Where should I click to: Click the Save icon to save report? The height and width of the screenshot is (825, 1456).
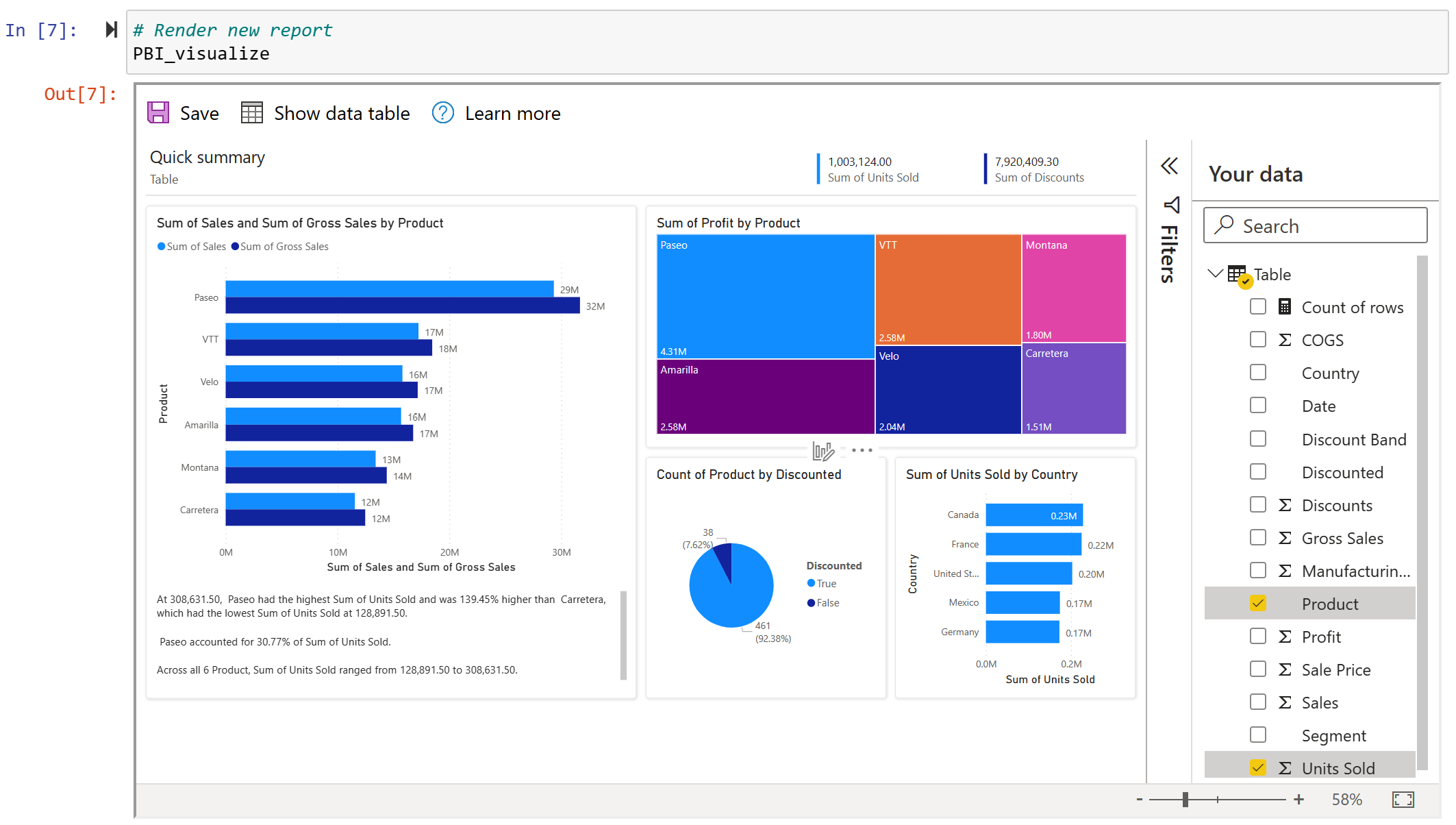159,113
